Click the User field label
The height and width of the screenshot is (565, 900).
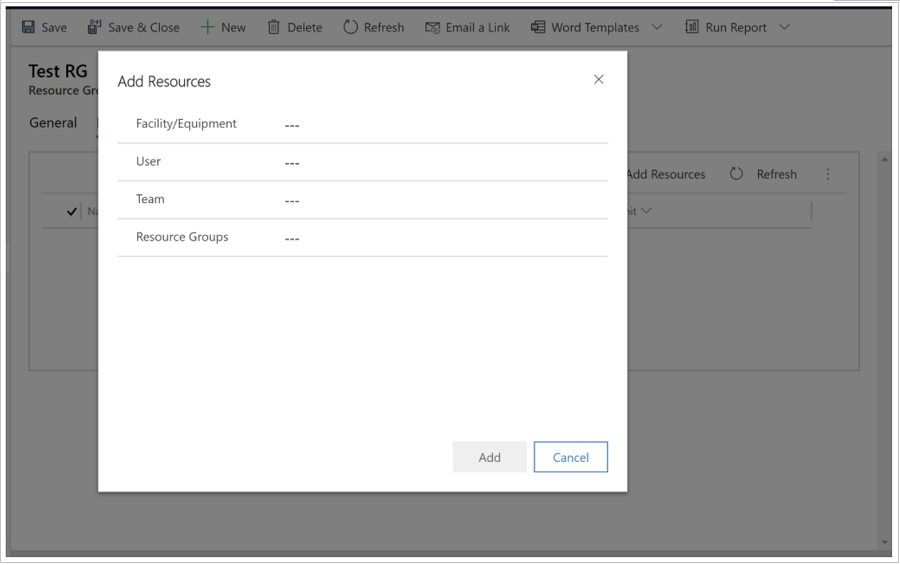pyautogui.click(x=148, y=161)
